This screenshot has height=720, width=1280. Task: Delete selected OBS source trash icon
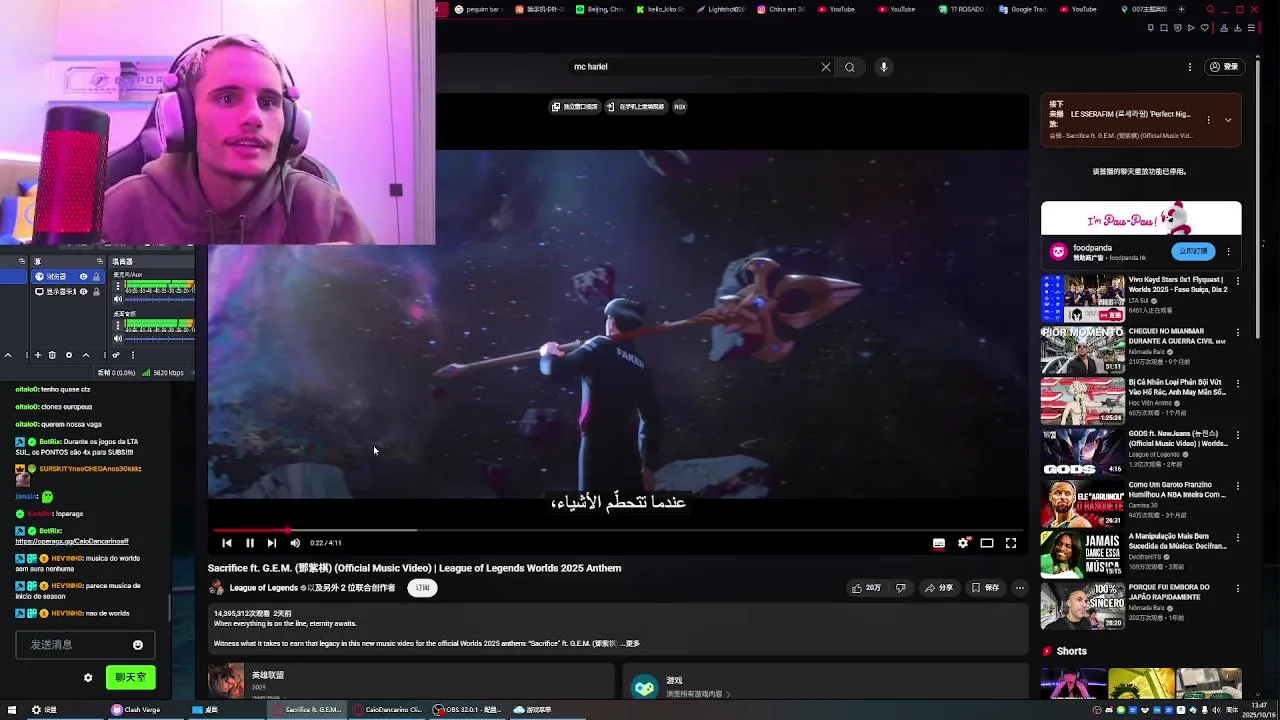[x=52, y=355]
